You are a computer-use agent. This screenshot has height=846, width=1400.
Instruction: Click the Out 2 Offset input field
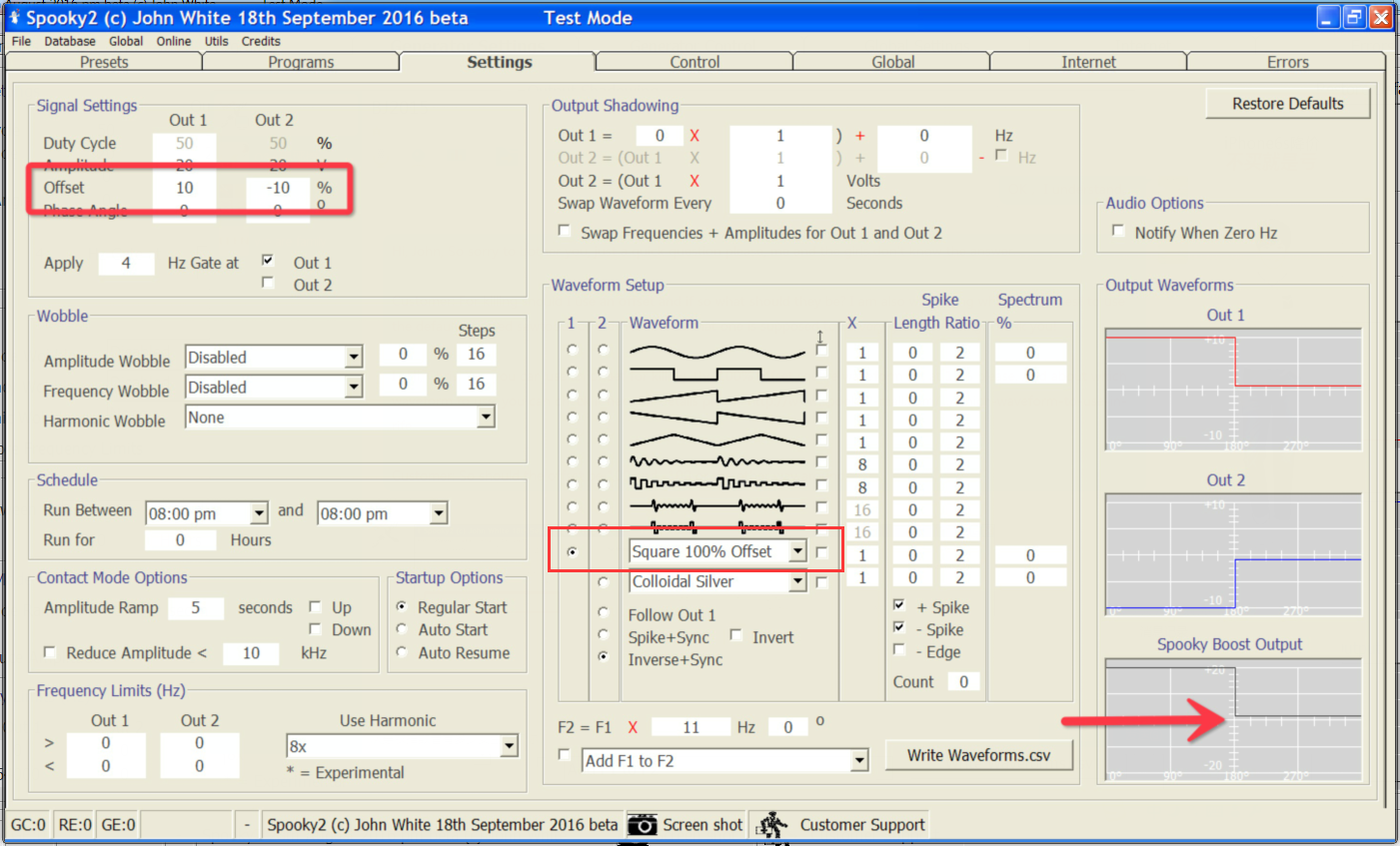(x=278, y=188)
